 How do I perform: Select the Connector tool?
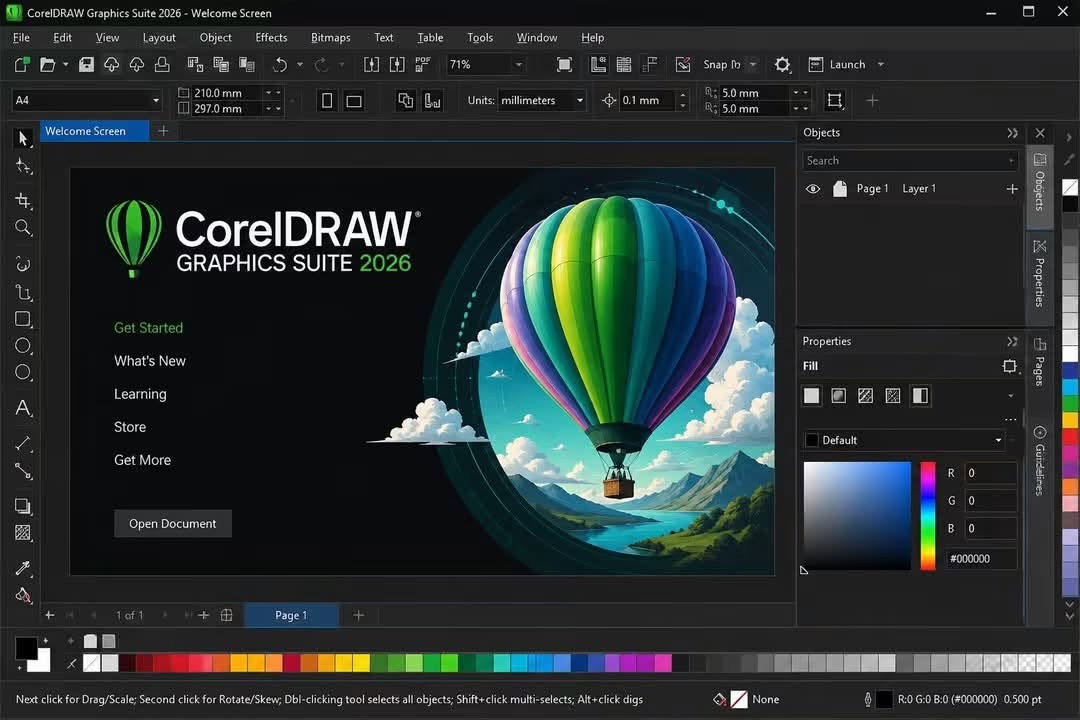tap(23, 471)
